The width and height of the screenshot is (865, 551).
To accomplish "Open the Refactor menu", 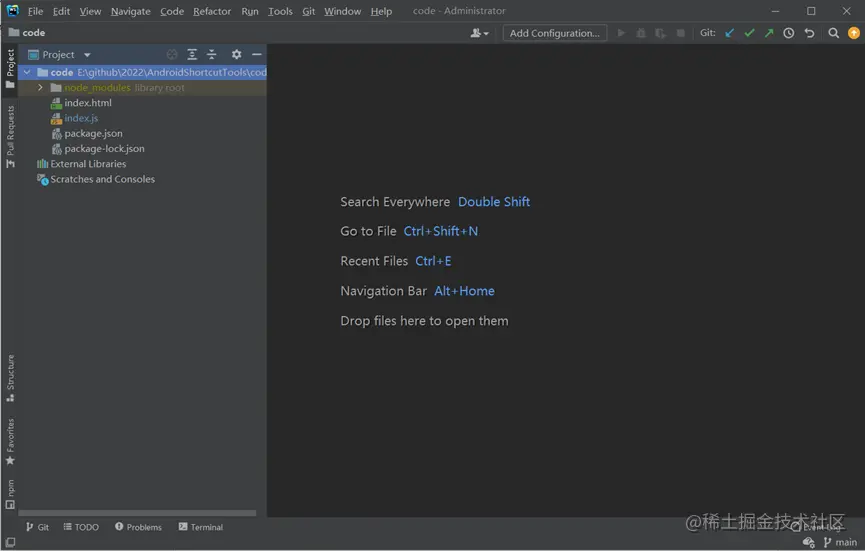I will point(212,11).
